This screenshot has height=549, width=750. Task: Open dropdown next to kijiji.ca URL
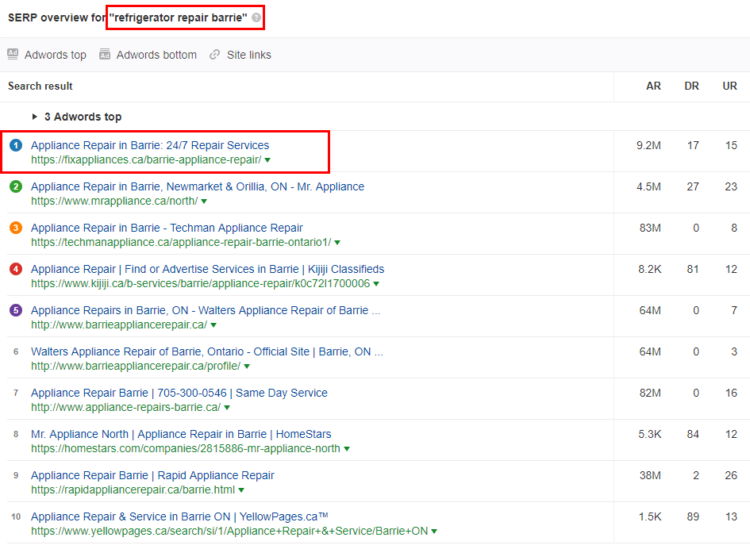point(376,284)
